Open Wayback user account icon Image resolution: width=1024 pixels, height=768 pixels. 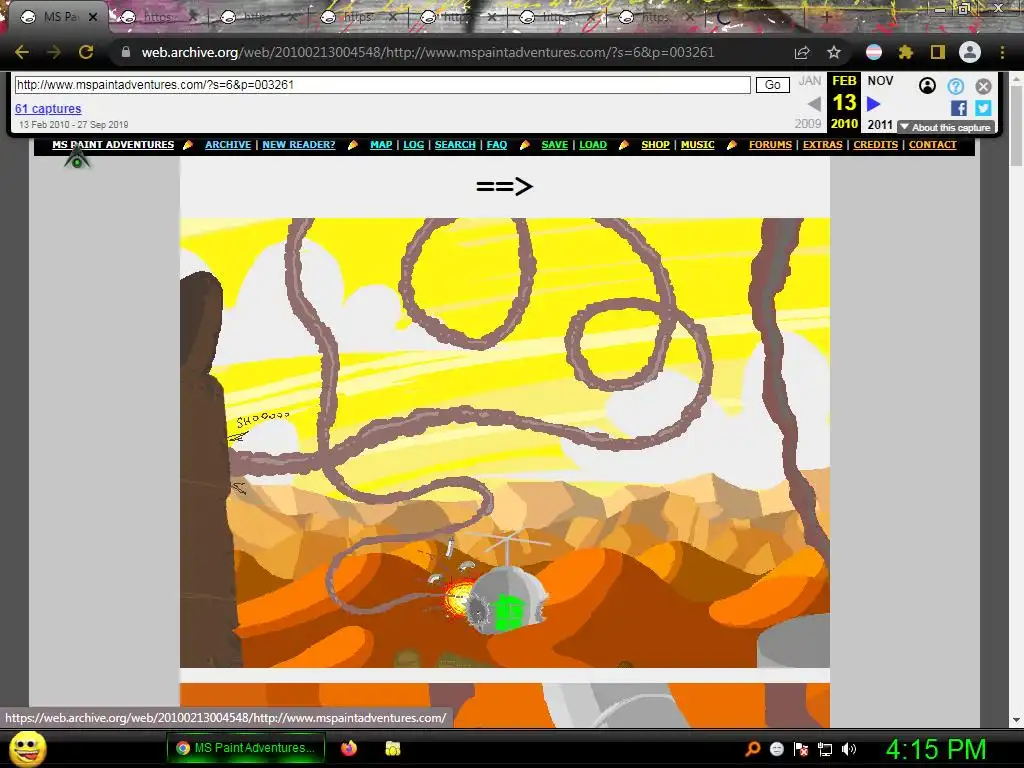(927, 86)
